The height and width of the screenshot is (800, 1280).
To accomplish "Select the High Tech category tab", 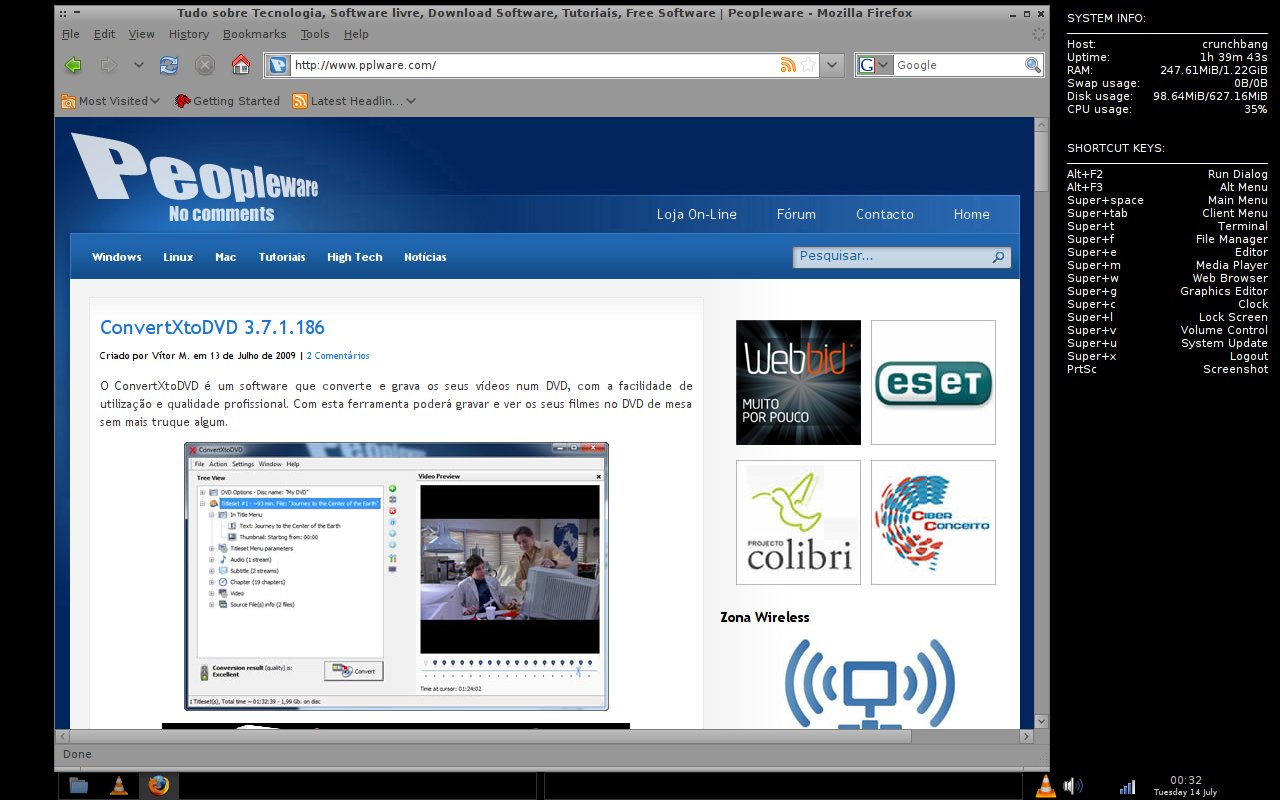I will (x=354, y=257).
